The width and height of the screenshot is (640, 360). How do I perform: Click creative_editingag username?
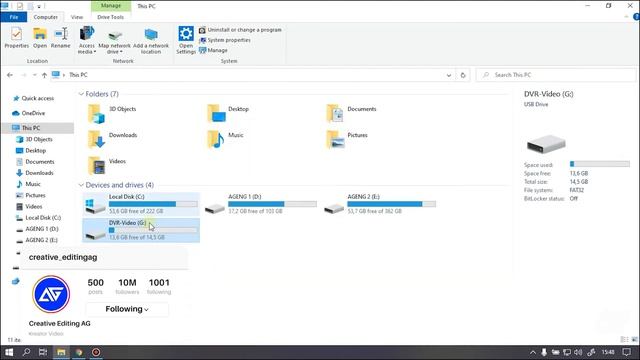point(63,258)
